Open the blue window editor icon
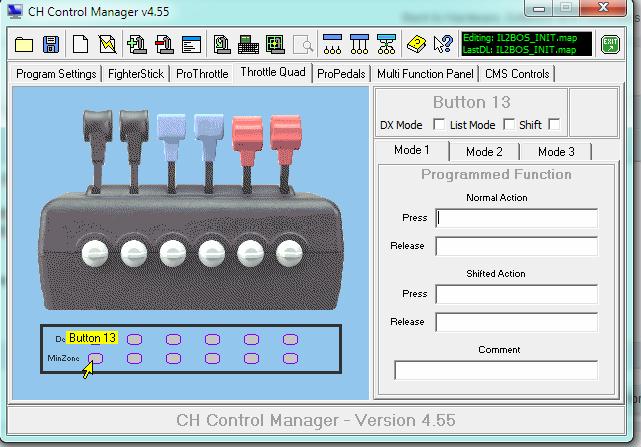The image size is (641, 447). pos(192,45)
